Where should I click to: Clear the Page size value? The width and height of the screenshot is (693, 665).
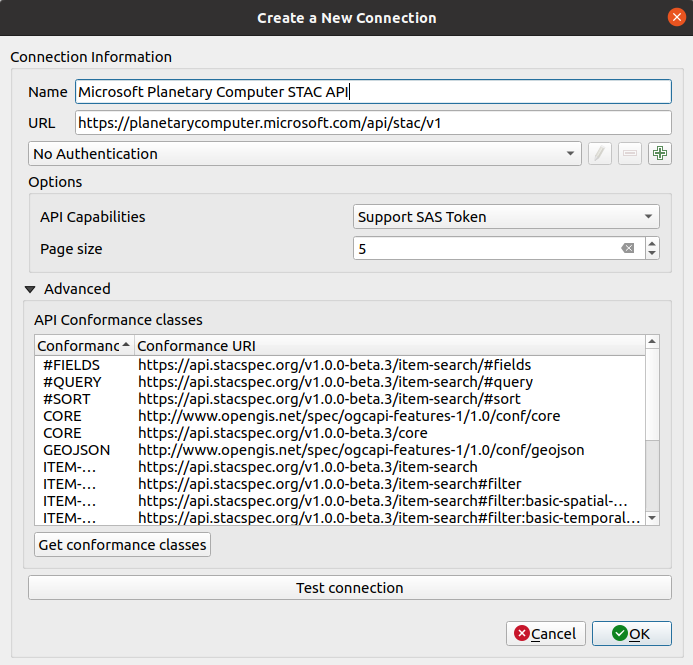tap(628, 248)
